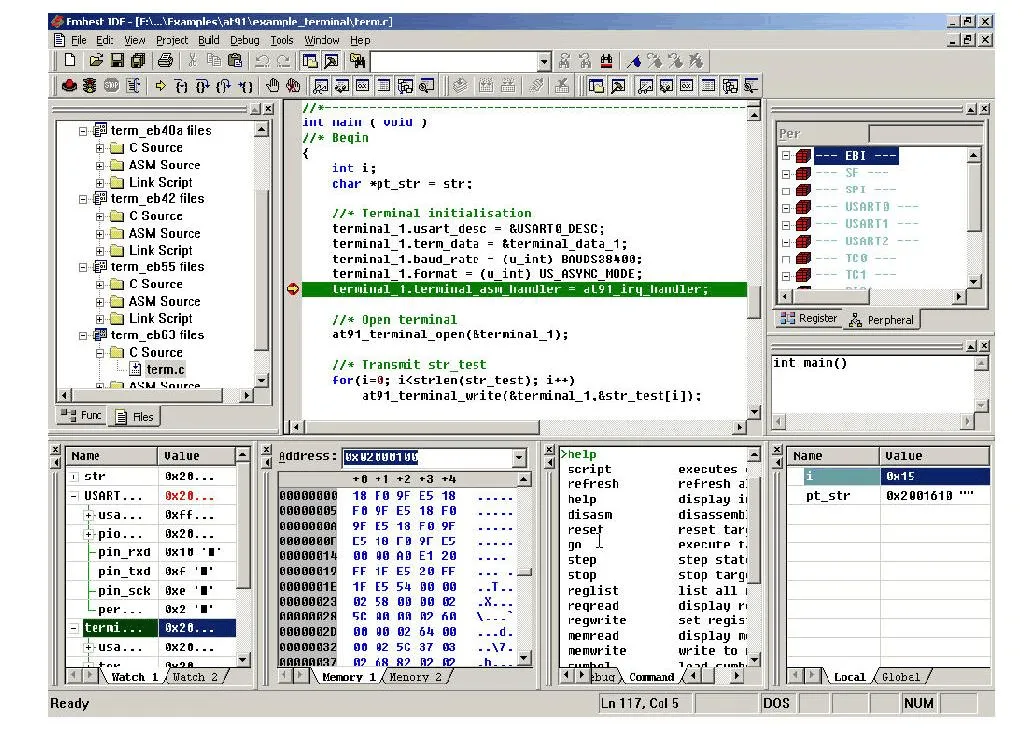Click the Paste clipboard icon
The width and height of the screenshot is (1029, 732).
pyautogui.click(x=234, y=61)
